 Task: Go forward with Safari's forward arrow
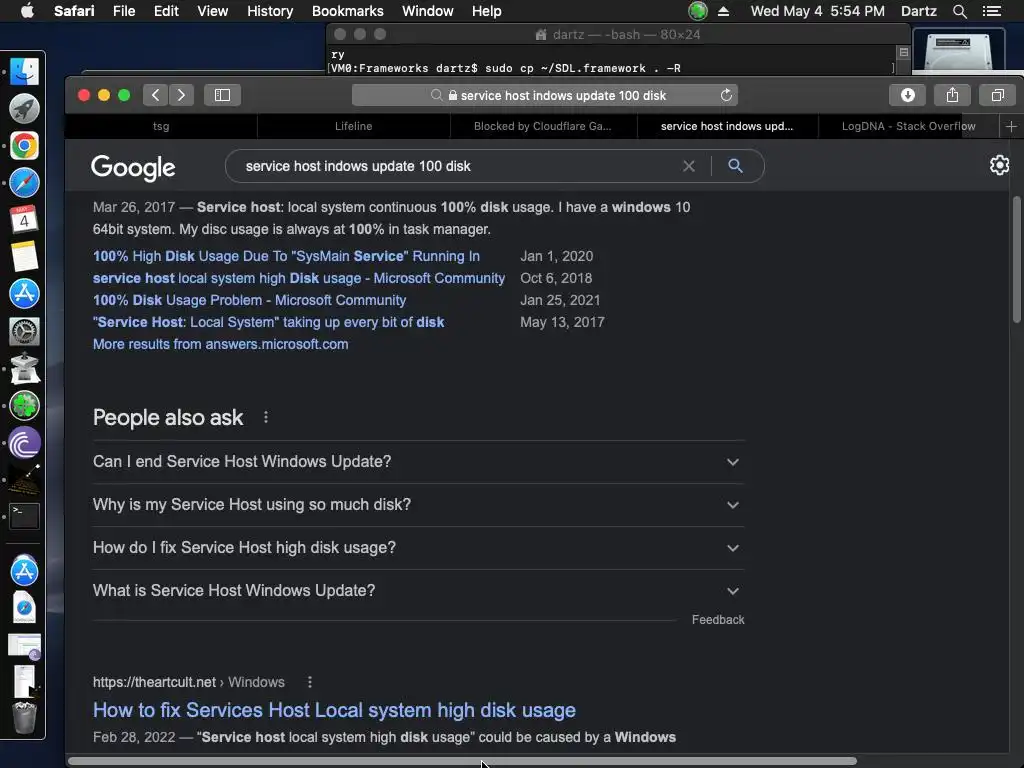(x=182, y=95)
